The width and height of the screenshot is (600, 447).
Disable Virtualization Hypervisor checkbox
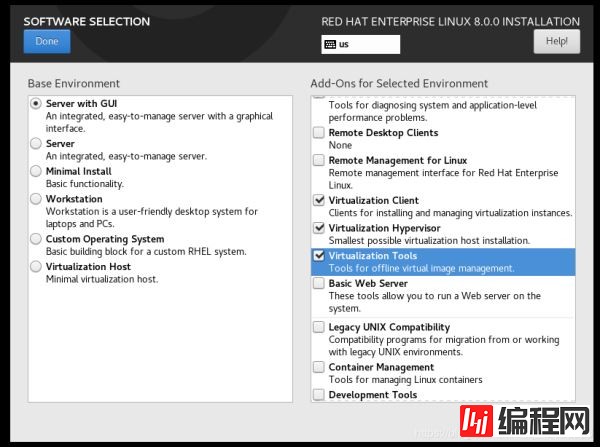pos(318,228)
